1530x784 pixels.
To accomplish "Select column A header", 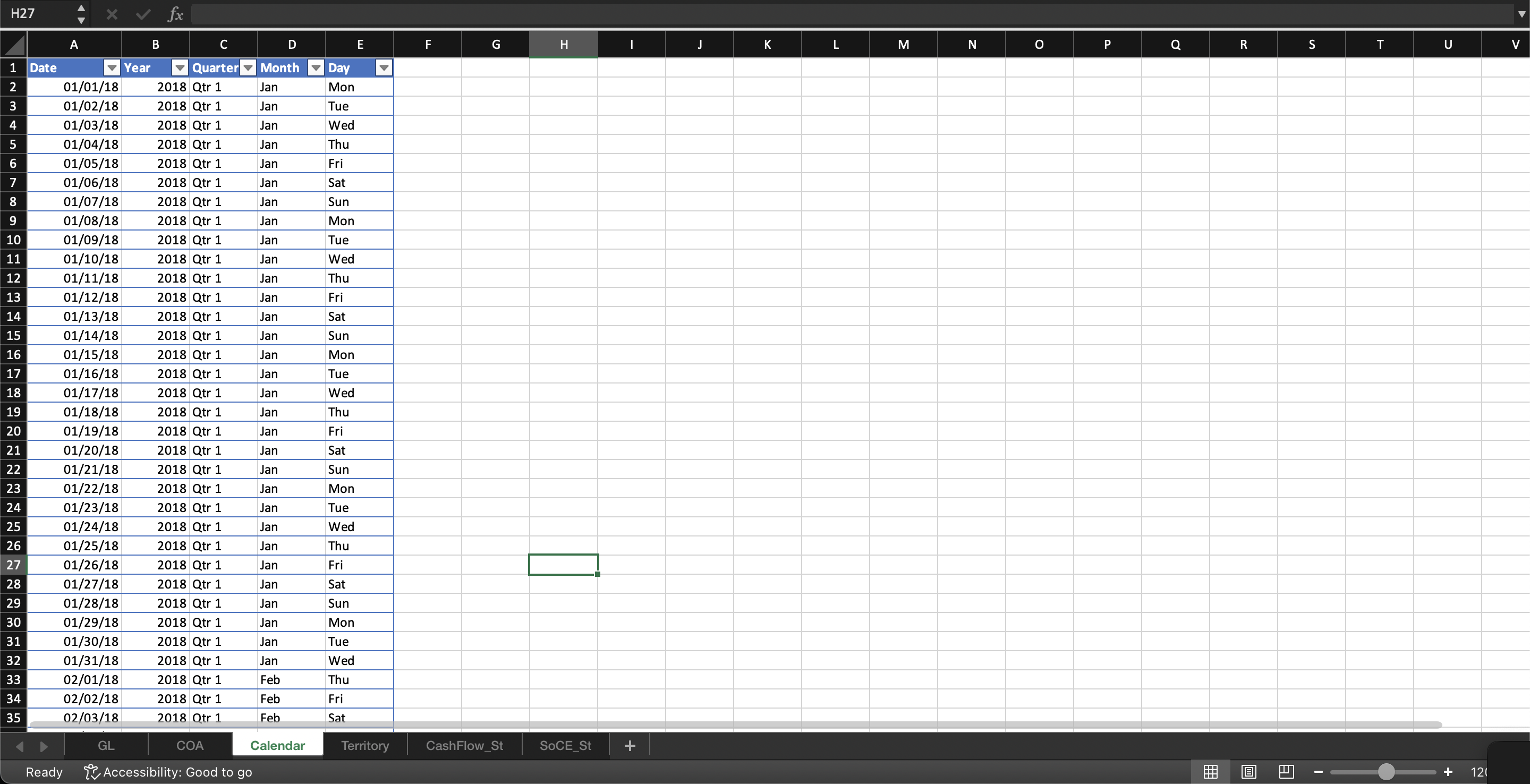I will (x=74, y=44).
